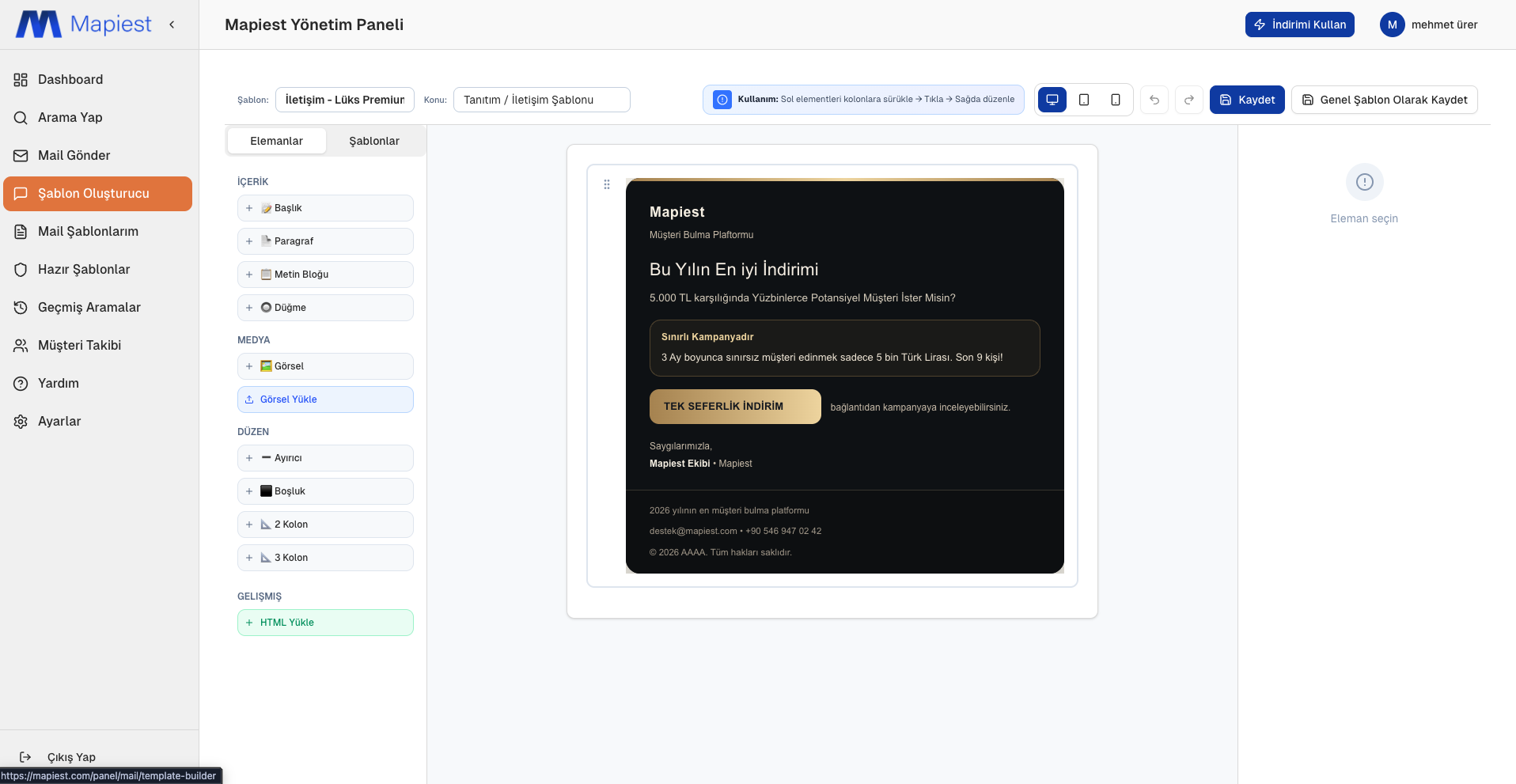The image size is (1516, 784).
Task: Click the İndirimi Kullan button
Action: click(x=1299, y=25)
